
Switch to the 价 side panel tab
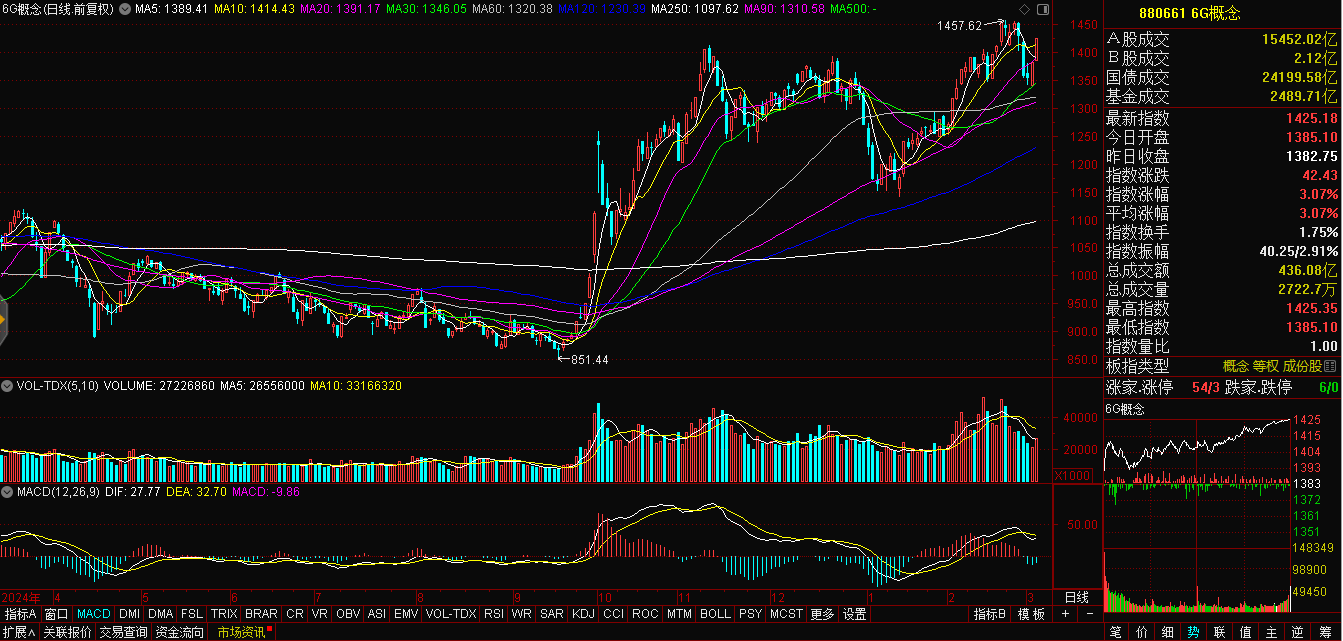(1142, 632)
